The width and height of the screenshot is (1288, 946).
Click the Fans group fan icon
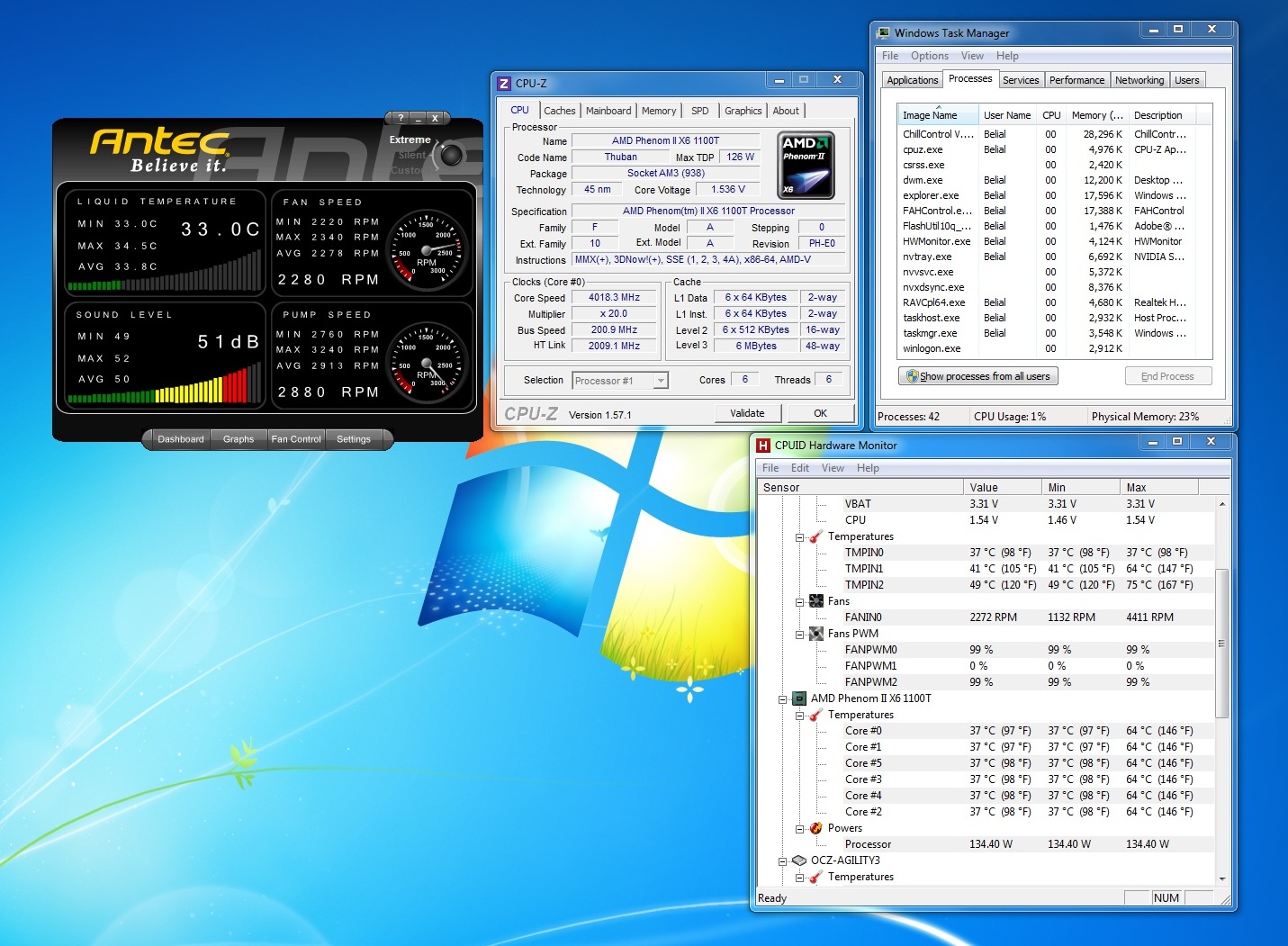coord(816,601)
